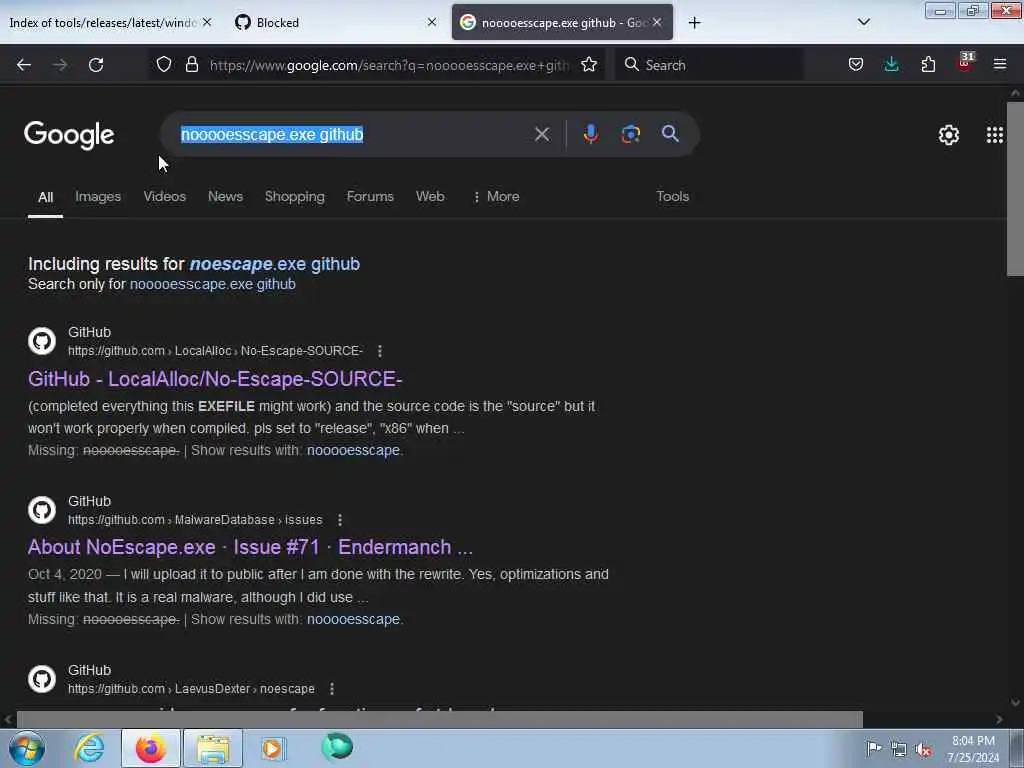Open the Action Center flag icon
The image size is (1024, 768).
pos(874,748)
